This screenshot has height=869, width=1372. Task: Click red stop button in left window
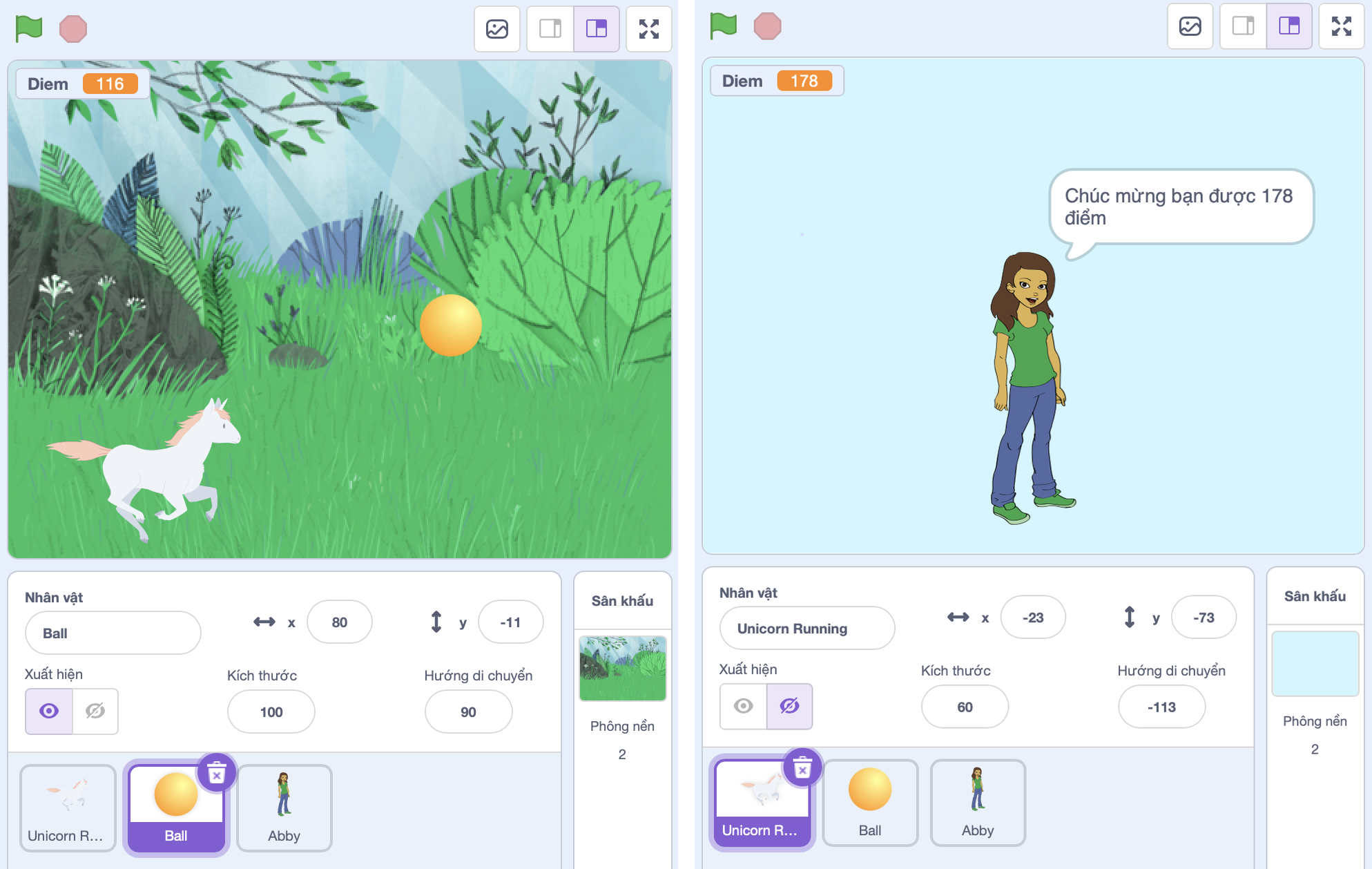tap(73, 29)
